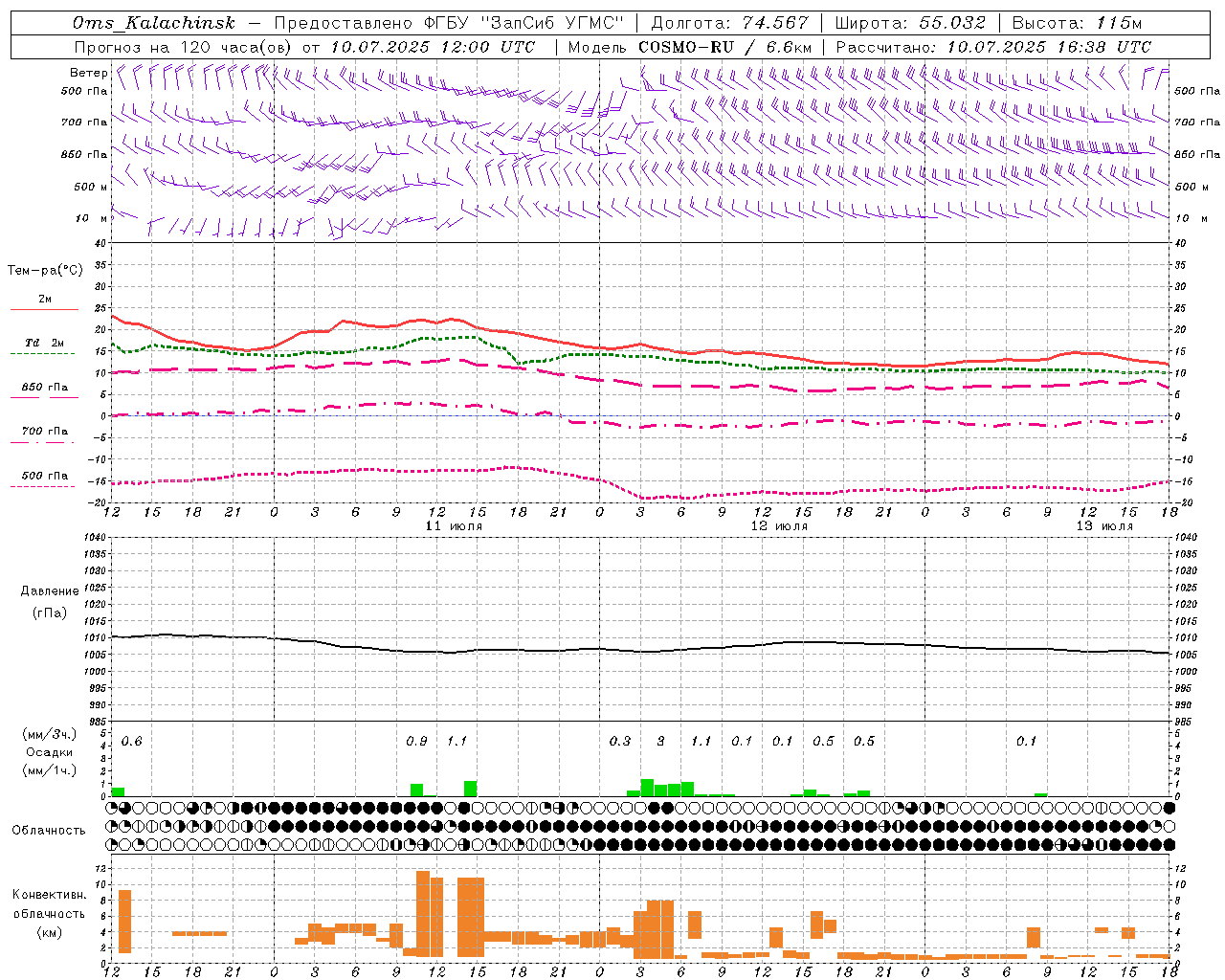Click the Ветер label of wind panel
Viewport: 1225px width, 980px height.
point(88,73)
